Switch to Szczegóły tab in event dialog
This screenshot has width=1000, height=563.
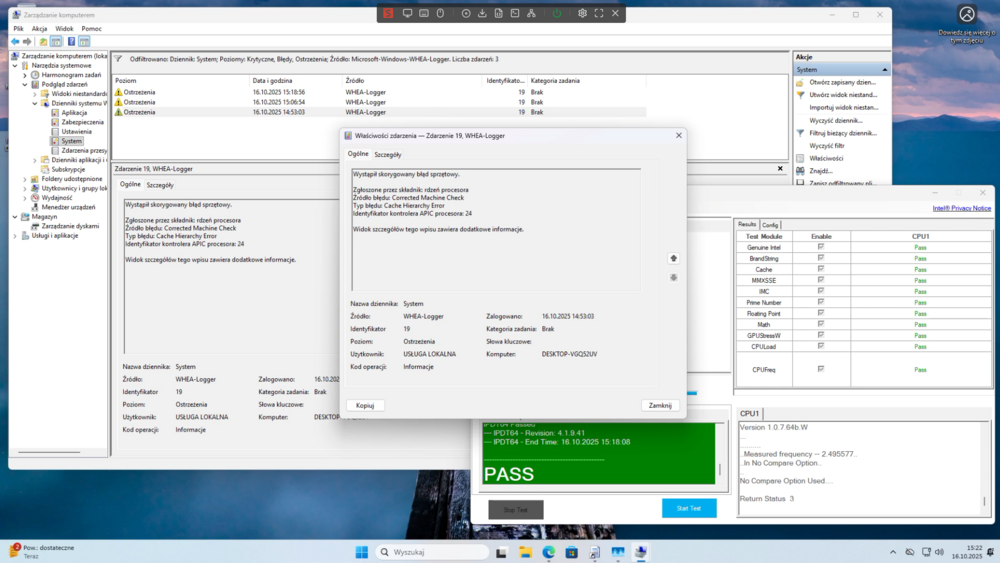(x=388, y=154)
